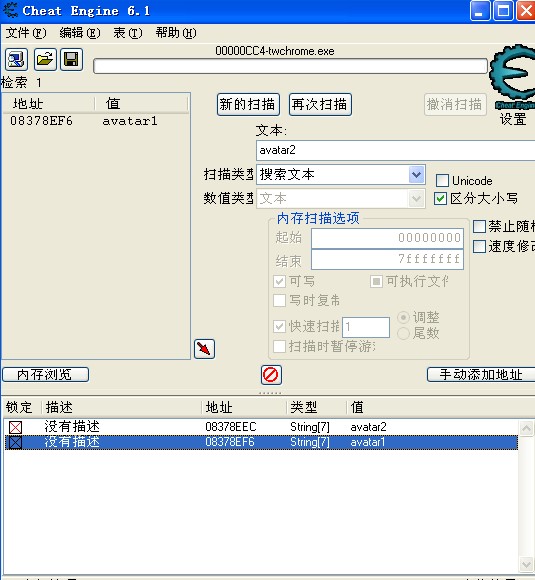
Task: Click the 文本 input containing avatar2
Action: [x=395, y=150]
